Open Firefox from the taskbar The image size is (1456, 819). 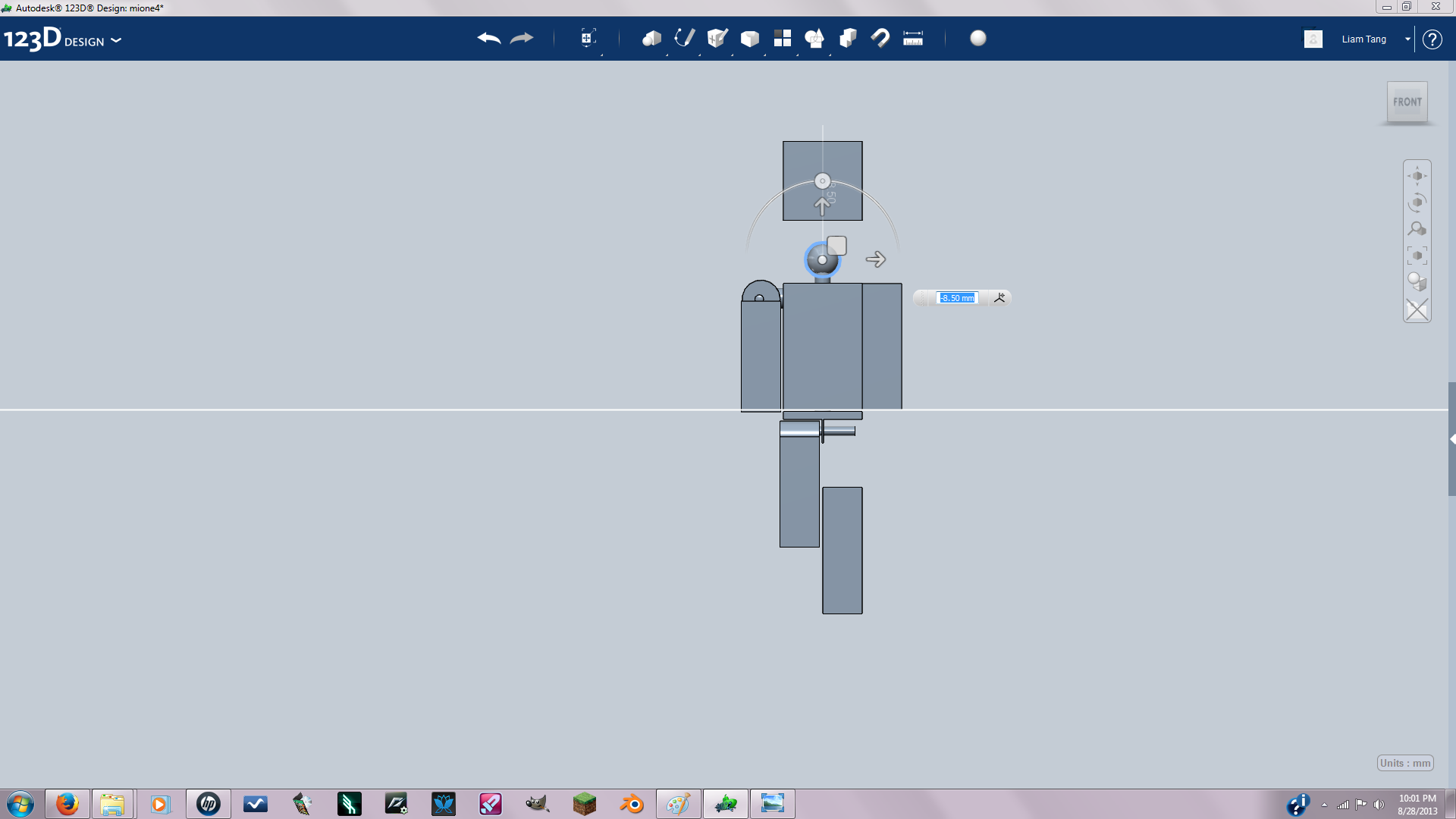point(67,804)
